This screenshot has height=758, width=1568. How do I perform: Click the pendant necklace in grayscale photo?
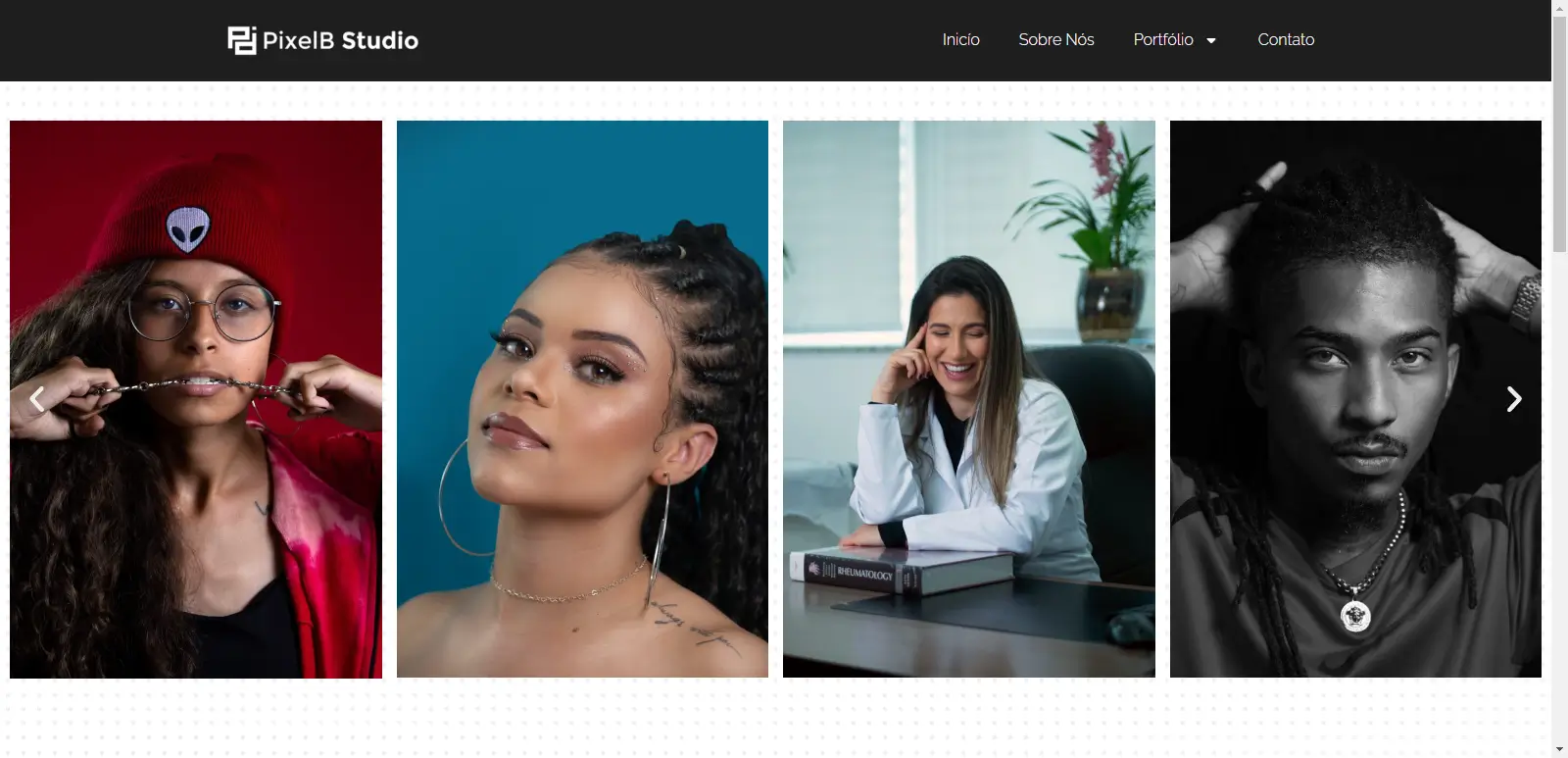pyautogui.click(x=1355, y=615)
